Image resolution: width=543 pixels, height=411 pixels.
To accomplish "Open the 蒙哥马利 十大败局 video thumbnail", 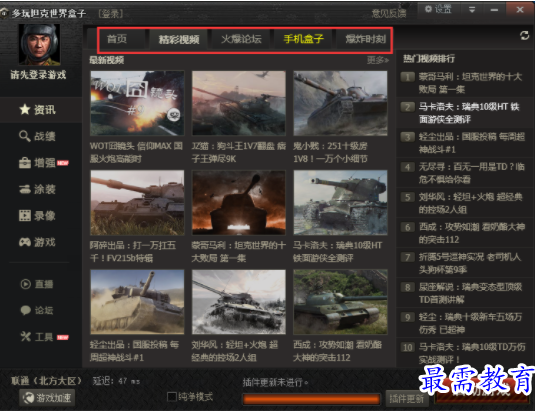I will coord(239,203).
